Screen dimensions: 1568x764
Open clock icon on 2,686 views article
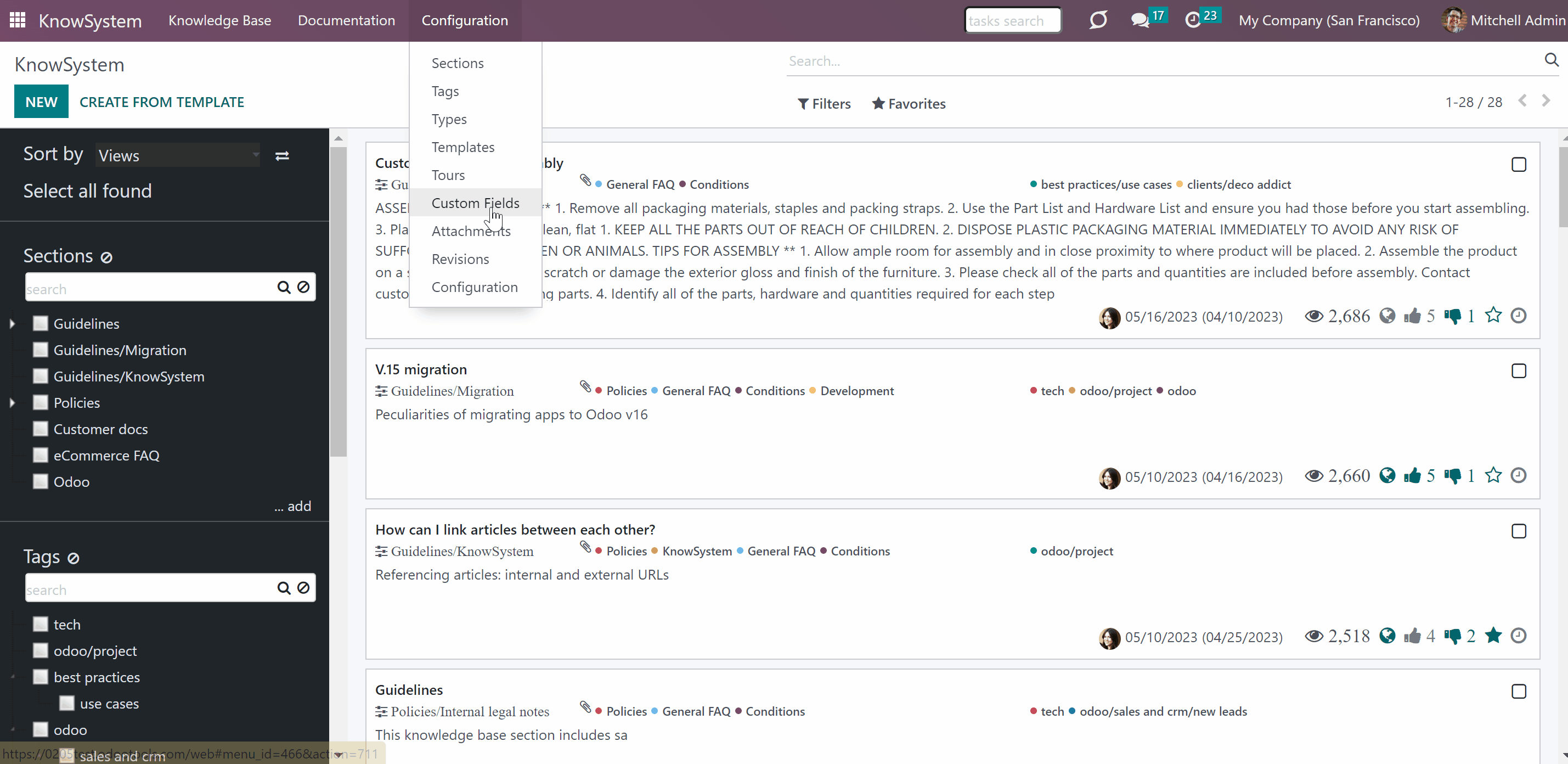click(x=1519, y=316)
